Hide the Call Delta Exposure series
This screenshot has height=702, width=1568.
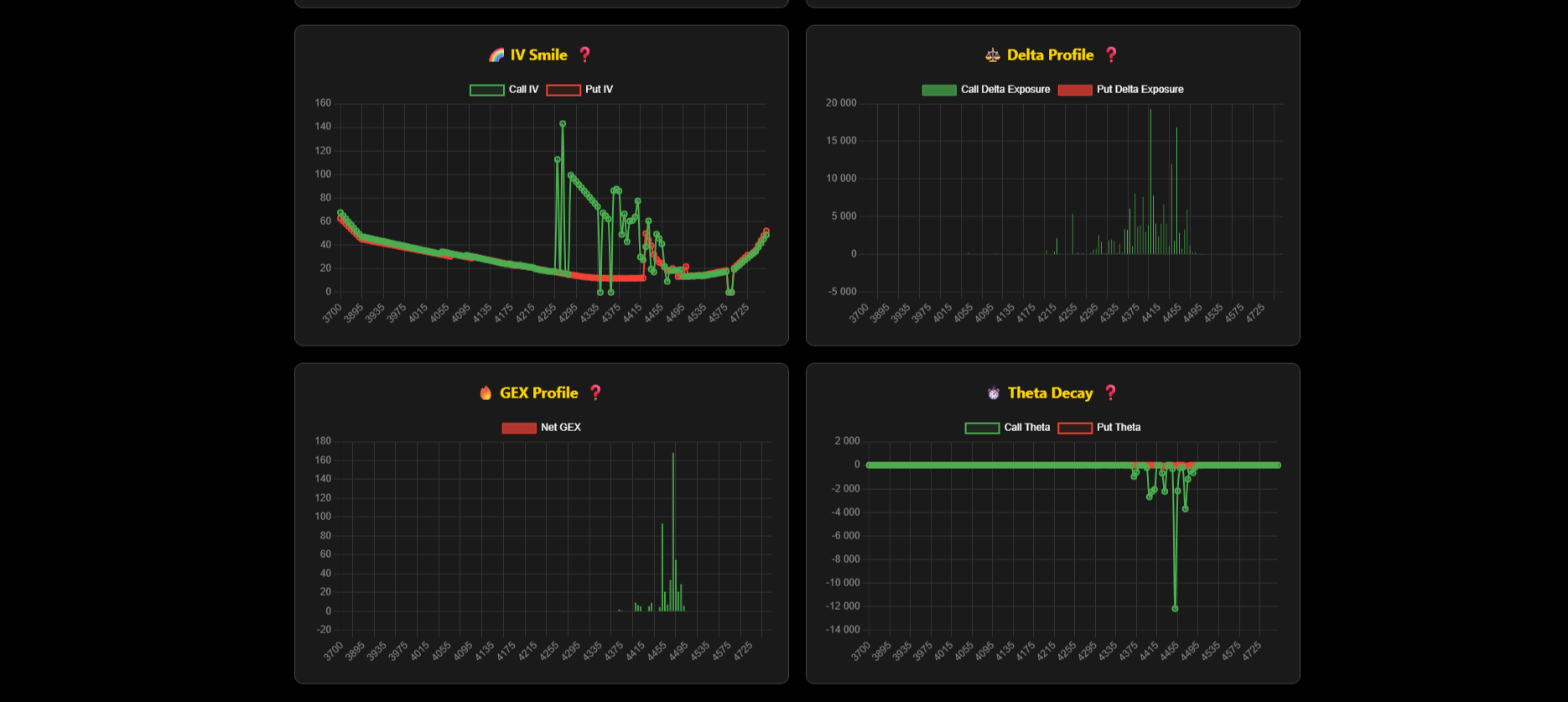pos(986,90)
